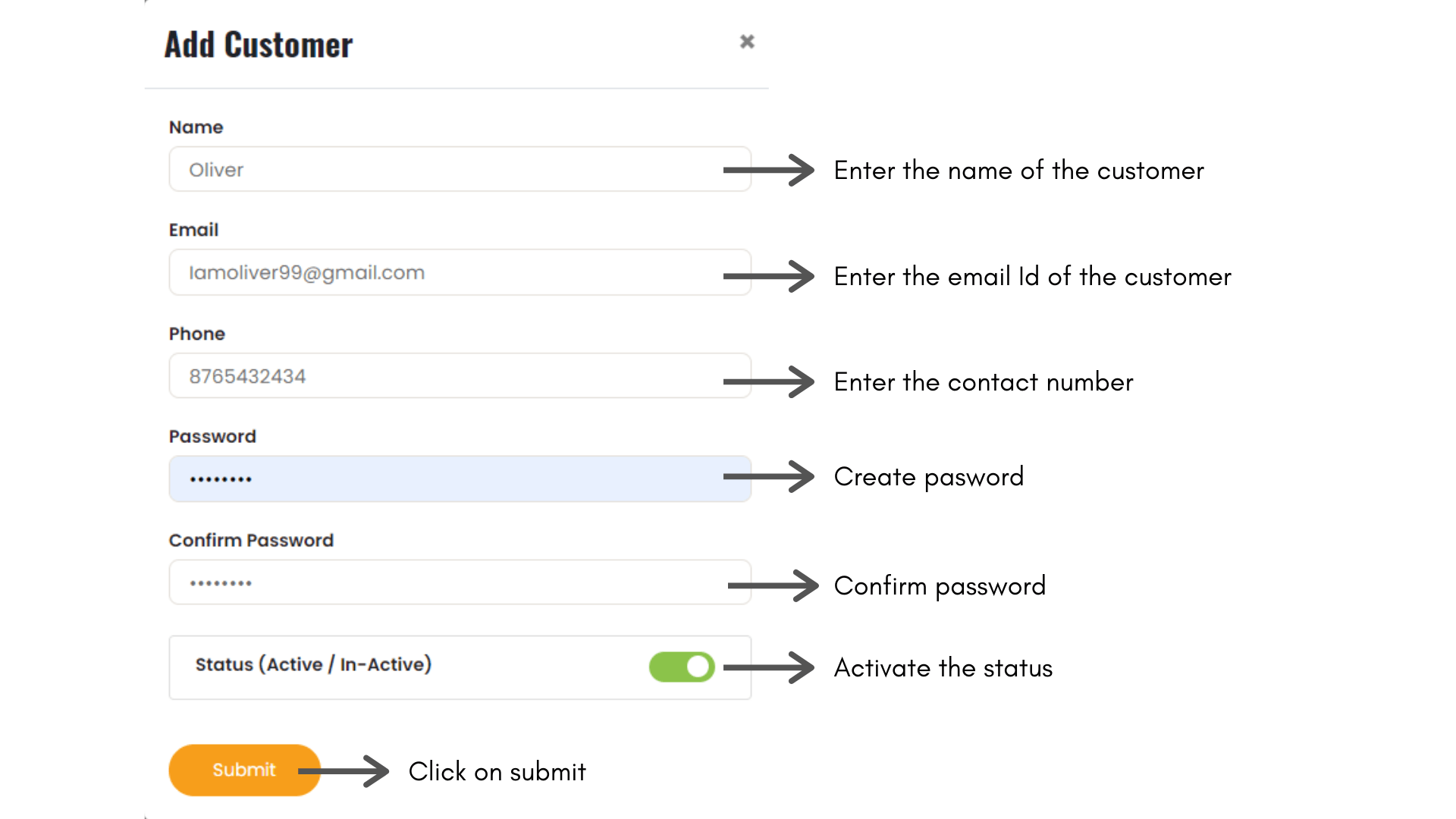The height and width of the screenshot is (819, 1456).
Task: Click the Email field label
Action: point(193,230)
